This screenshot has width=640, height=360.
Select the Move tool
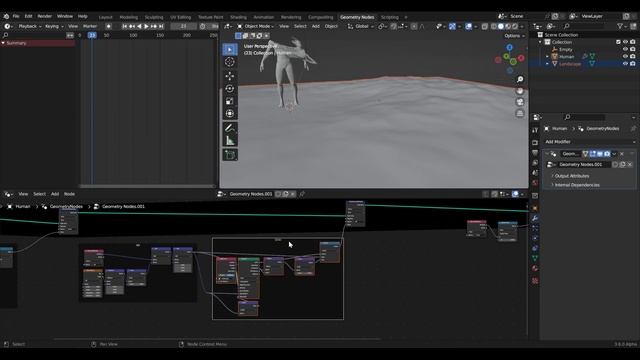(x=230, y=76)
